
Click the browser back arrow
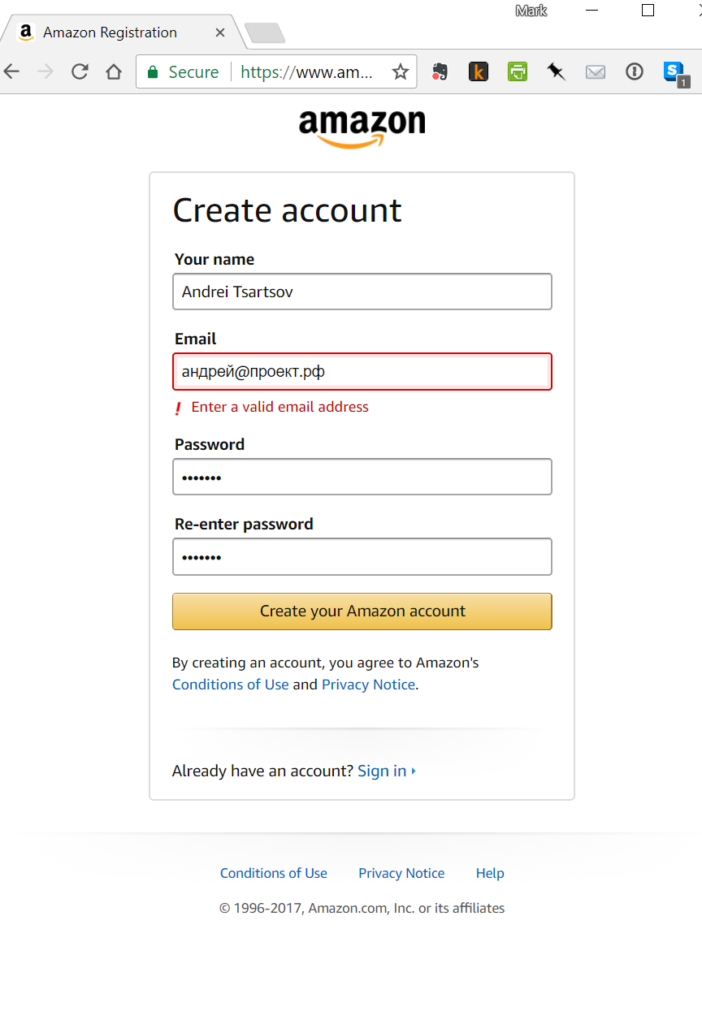click(12, 72)
